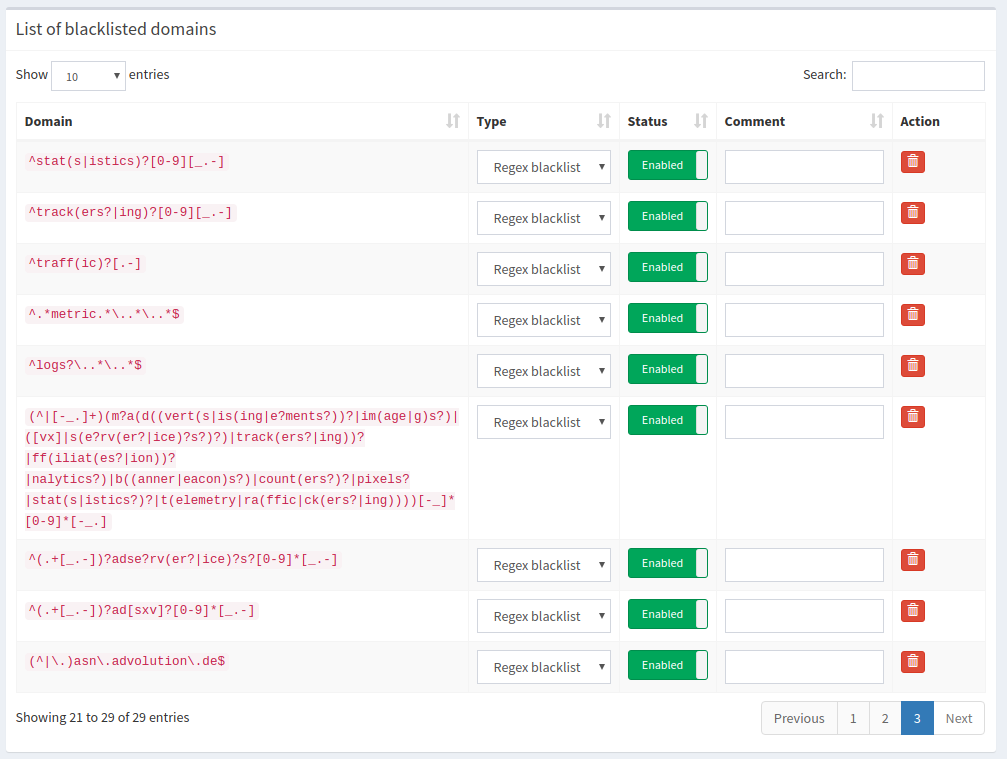
Task: Select domain text ^stat(s|istics)?[0-9][_.-]
Action: click(x=127, y=161)
